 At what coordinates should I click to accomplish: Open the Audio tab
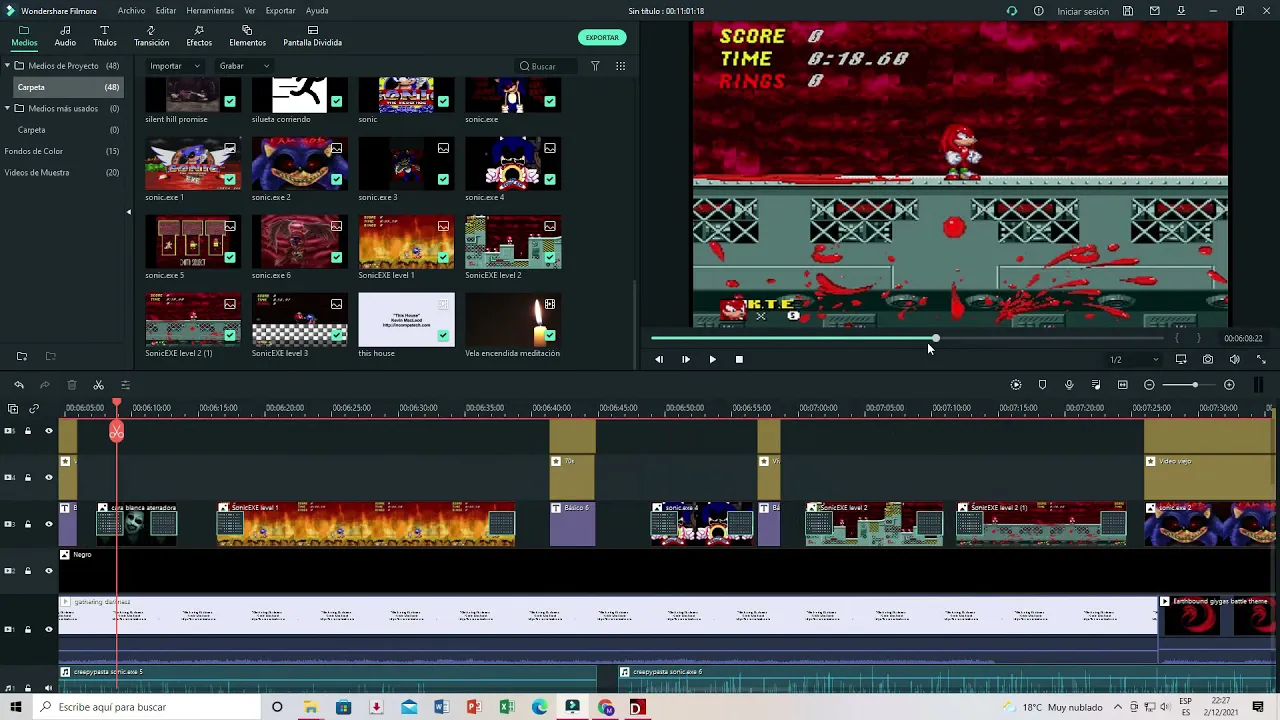click(x=65, y=37)
